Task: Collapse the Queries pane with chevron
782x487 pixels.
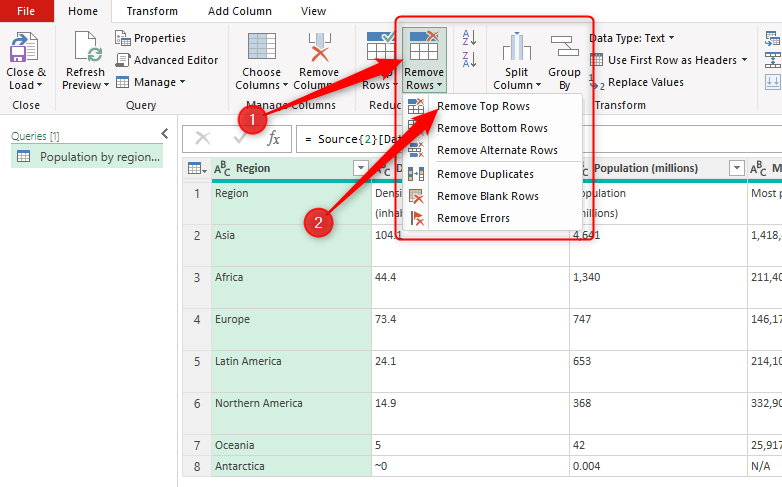Action: coord(165,134)
